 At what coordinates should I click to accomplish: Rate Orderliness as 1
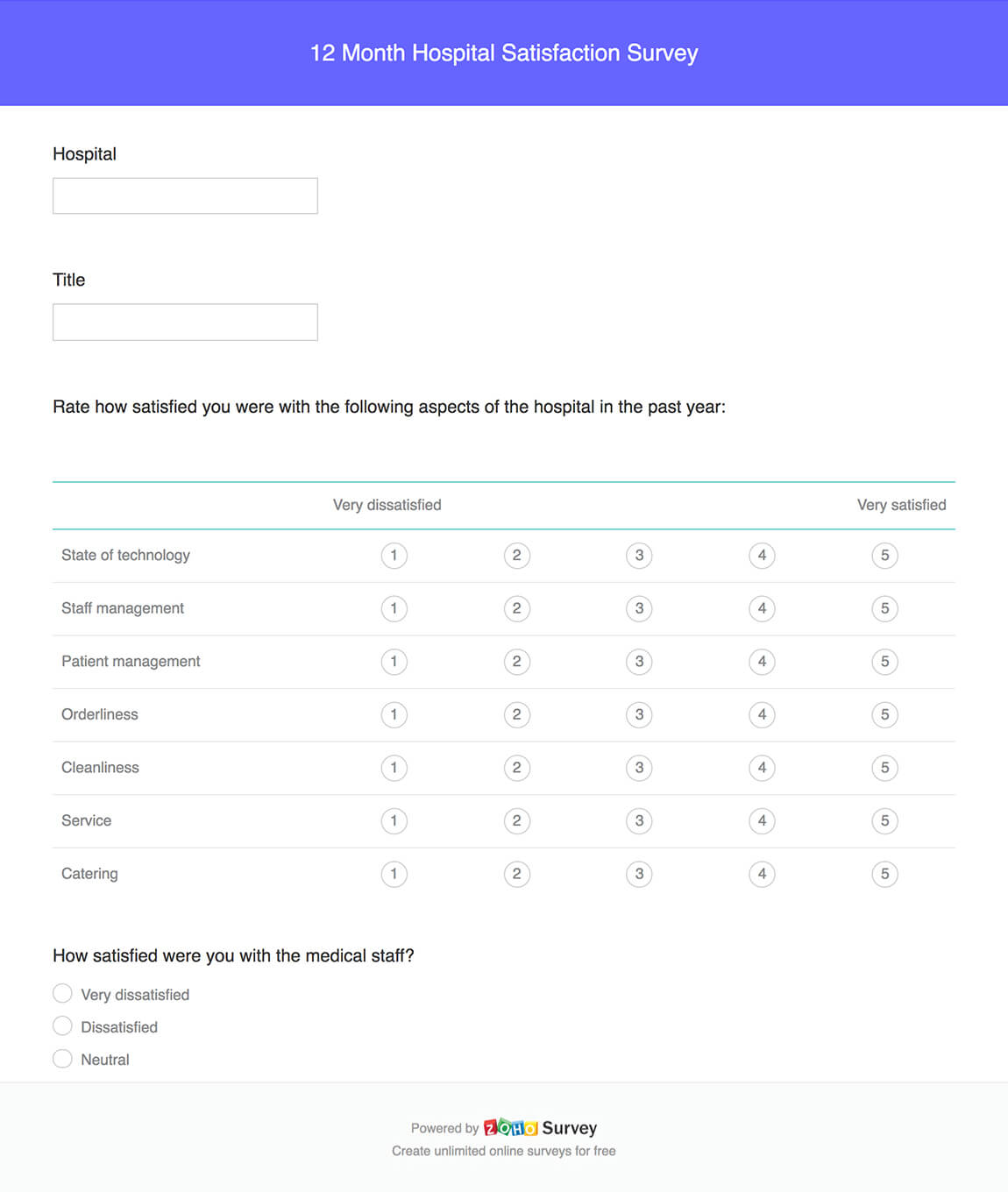pyautogui.click(x=394, y=714)
